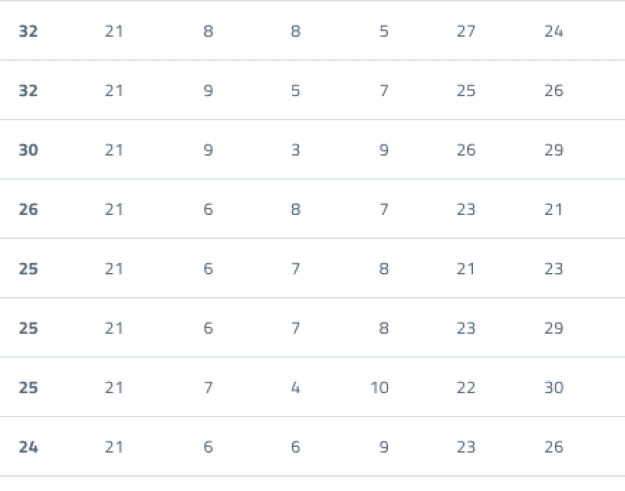
Task: Click the bold 32 in the top row
Action: (x=28, y=31)
